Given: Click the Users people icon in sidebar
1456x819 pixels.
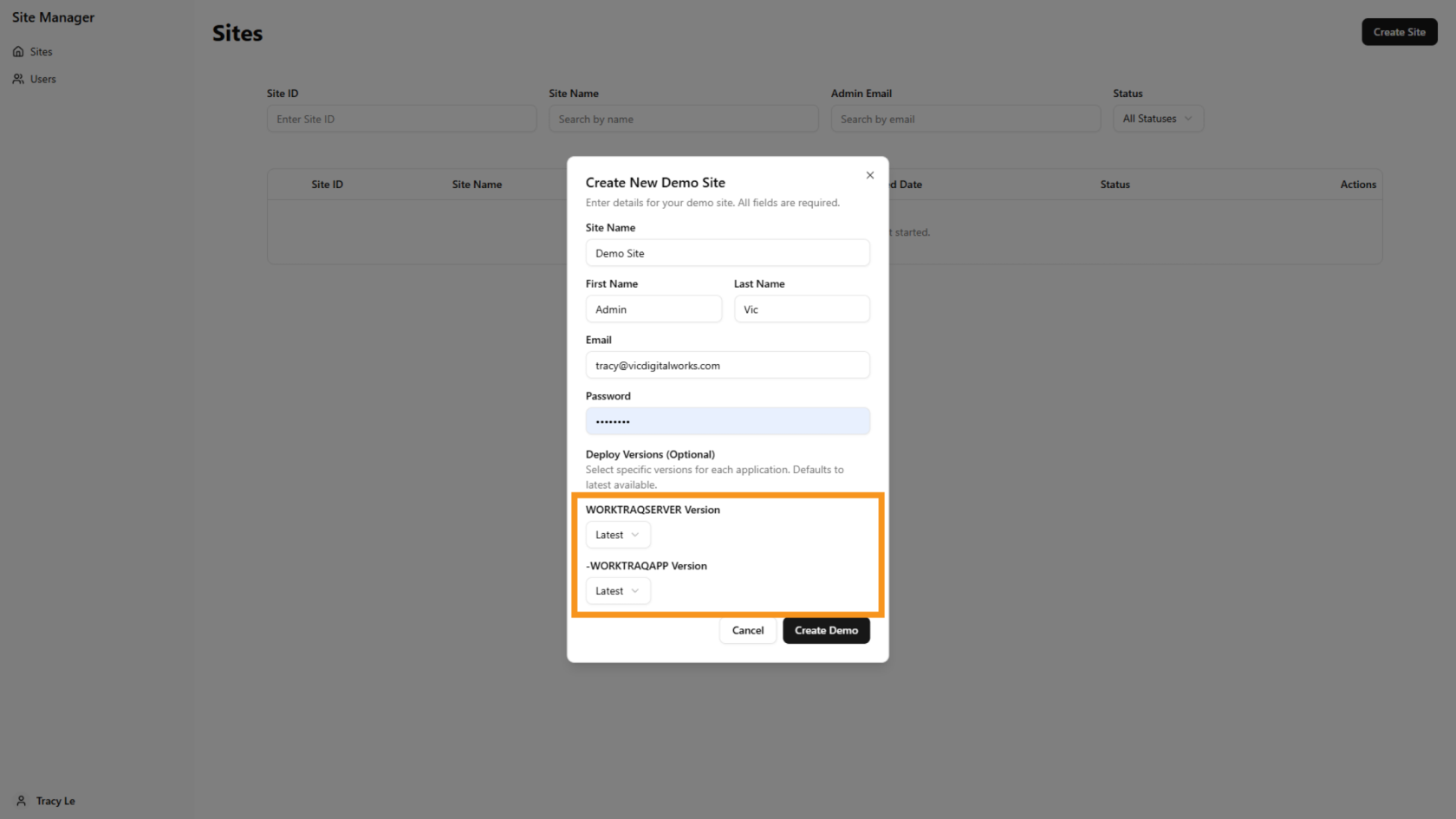Looking at the screenshot, I should pyautogui.click(x=18, y=79).
